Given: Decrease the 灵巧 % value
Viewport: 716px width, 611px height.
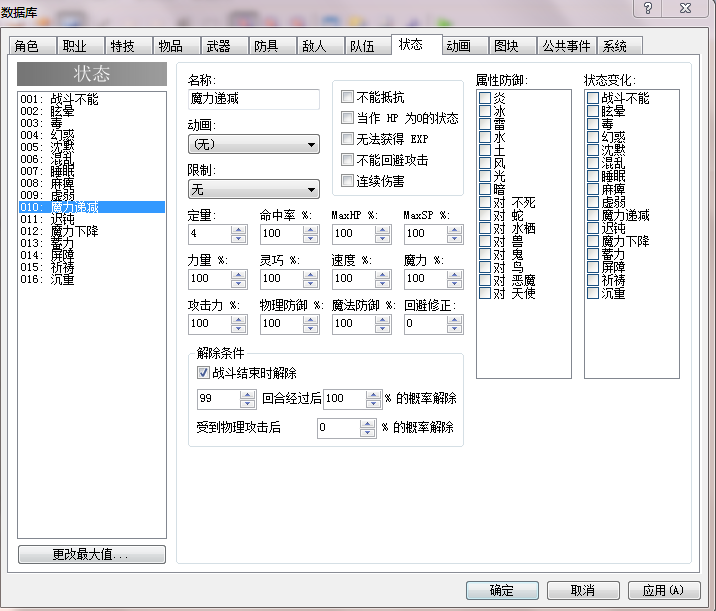Looking at the screenshot, I should click(x=311, y=284).
